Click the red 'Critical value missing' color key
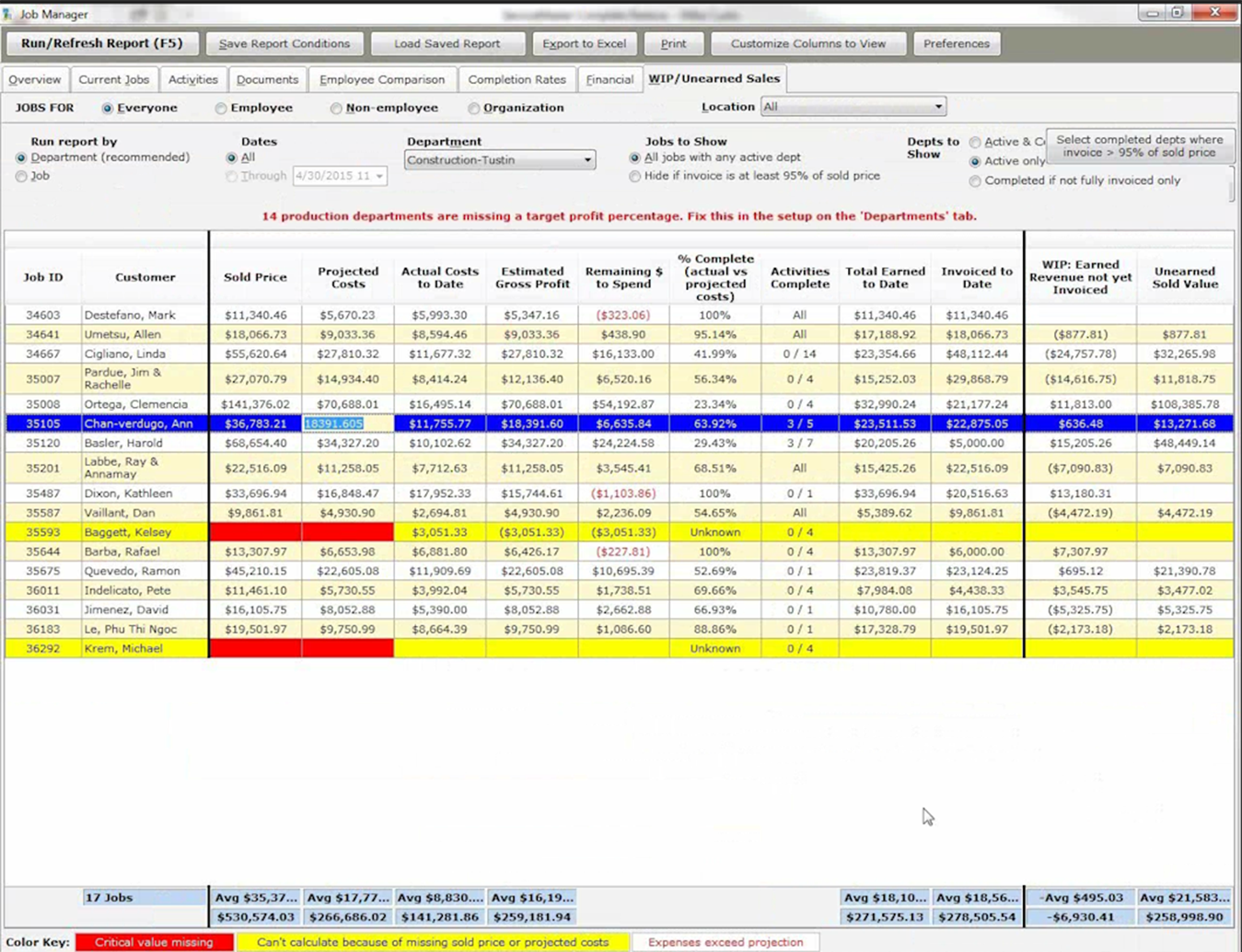 click(154, 942)
